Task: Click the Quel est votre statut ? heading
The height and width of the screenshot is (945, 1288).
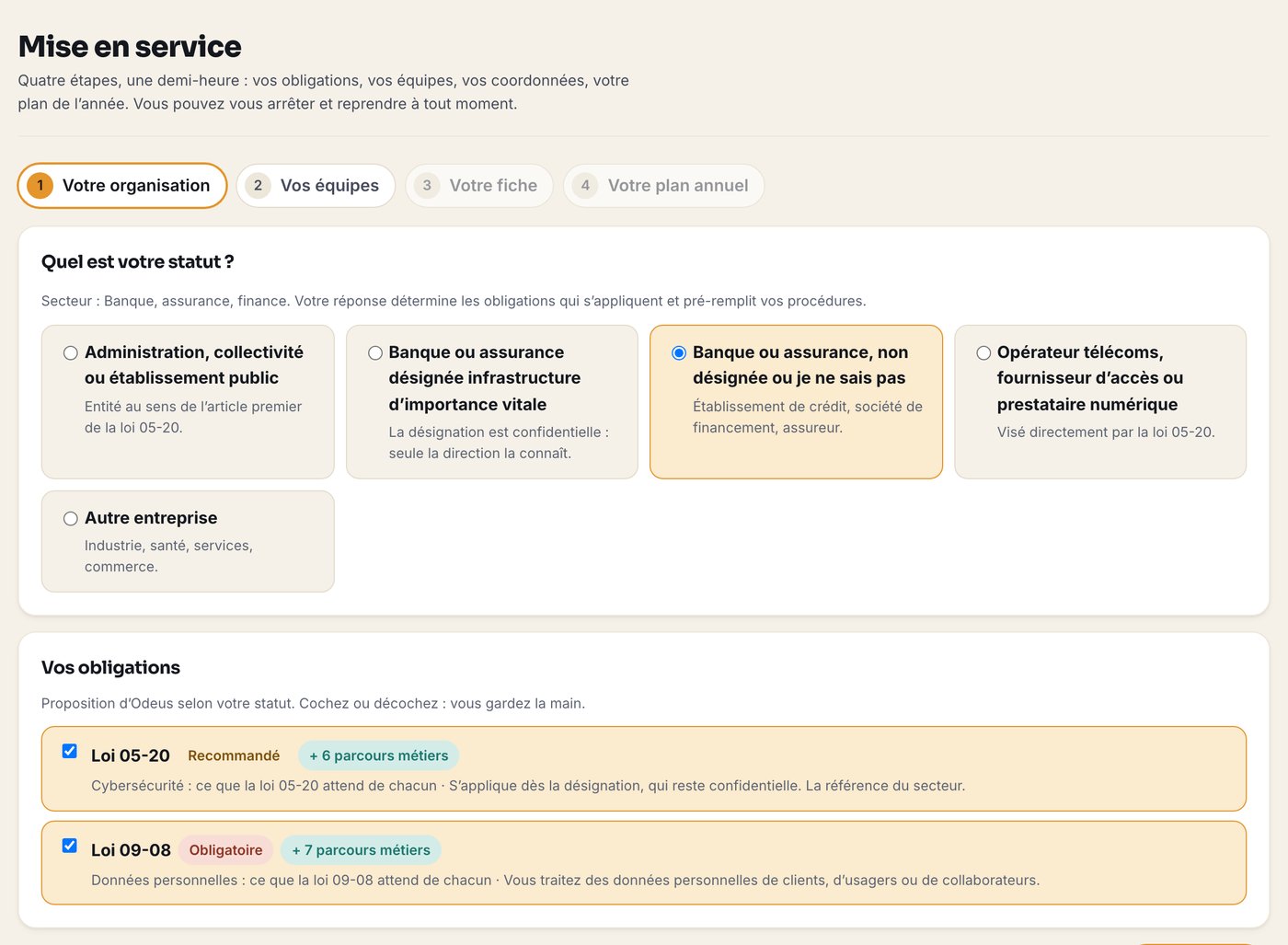Action: (x=138, y=261)
